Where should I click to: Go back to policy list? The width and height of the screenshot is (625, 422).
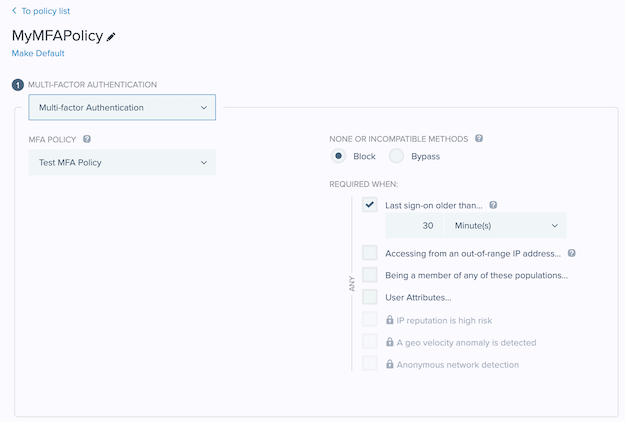(x=45, y=11)
